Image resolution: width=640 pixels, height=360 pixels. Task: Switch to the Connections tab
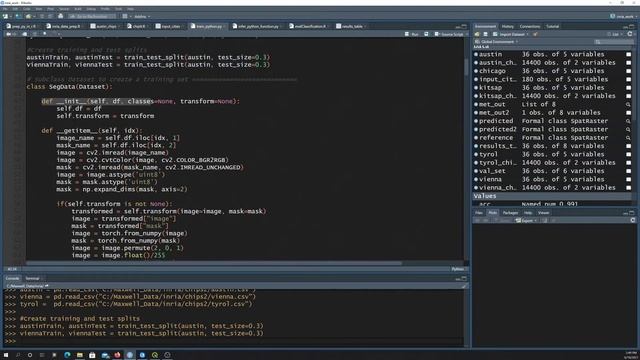pyautogui.click(x=530, y=26)
